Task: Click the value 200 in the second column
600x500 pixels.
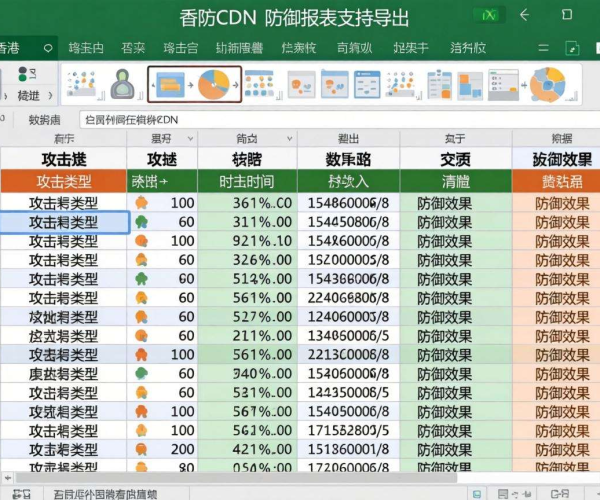Action: (183, 449)
